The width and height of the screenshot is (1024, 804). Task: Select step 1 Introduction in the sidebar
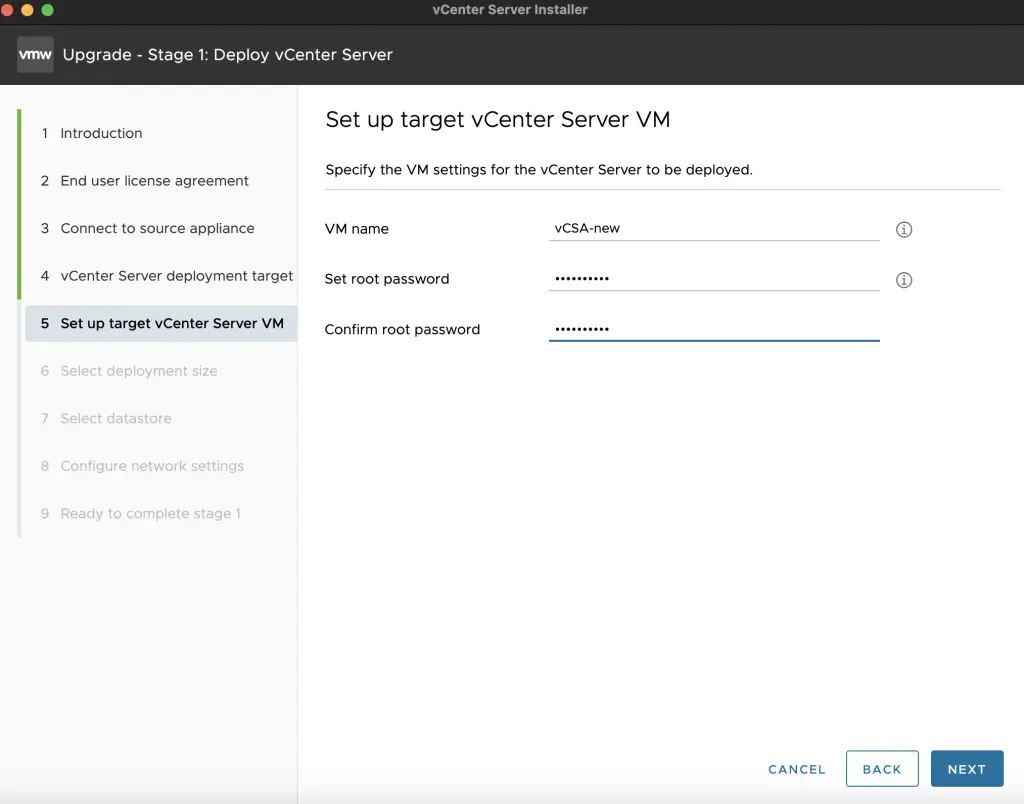tap(102, 133)
